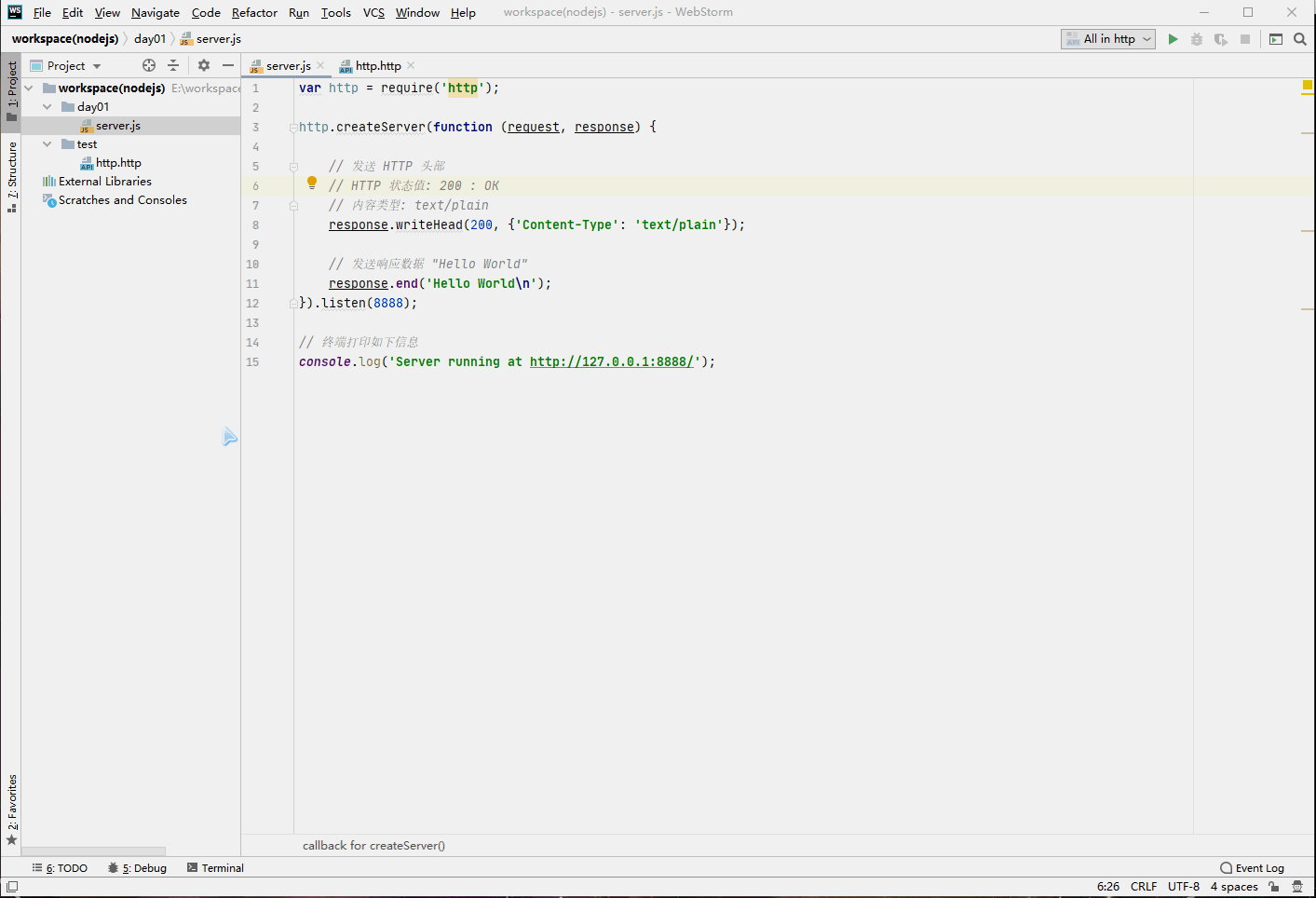Toggle code folding on line 3

(292, 128)
